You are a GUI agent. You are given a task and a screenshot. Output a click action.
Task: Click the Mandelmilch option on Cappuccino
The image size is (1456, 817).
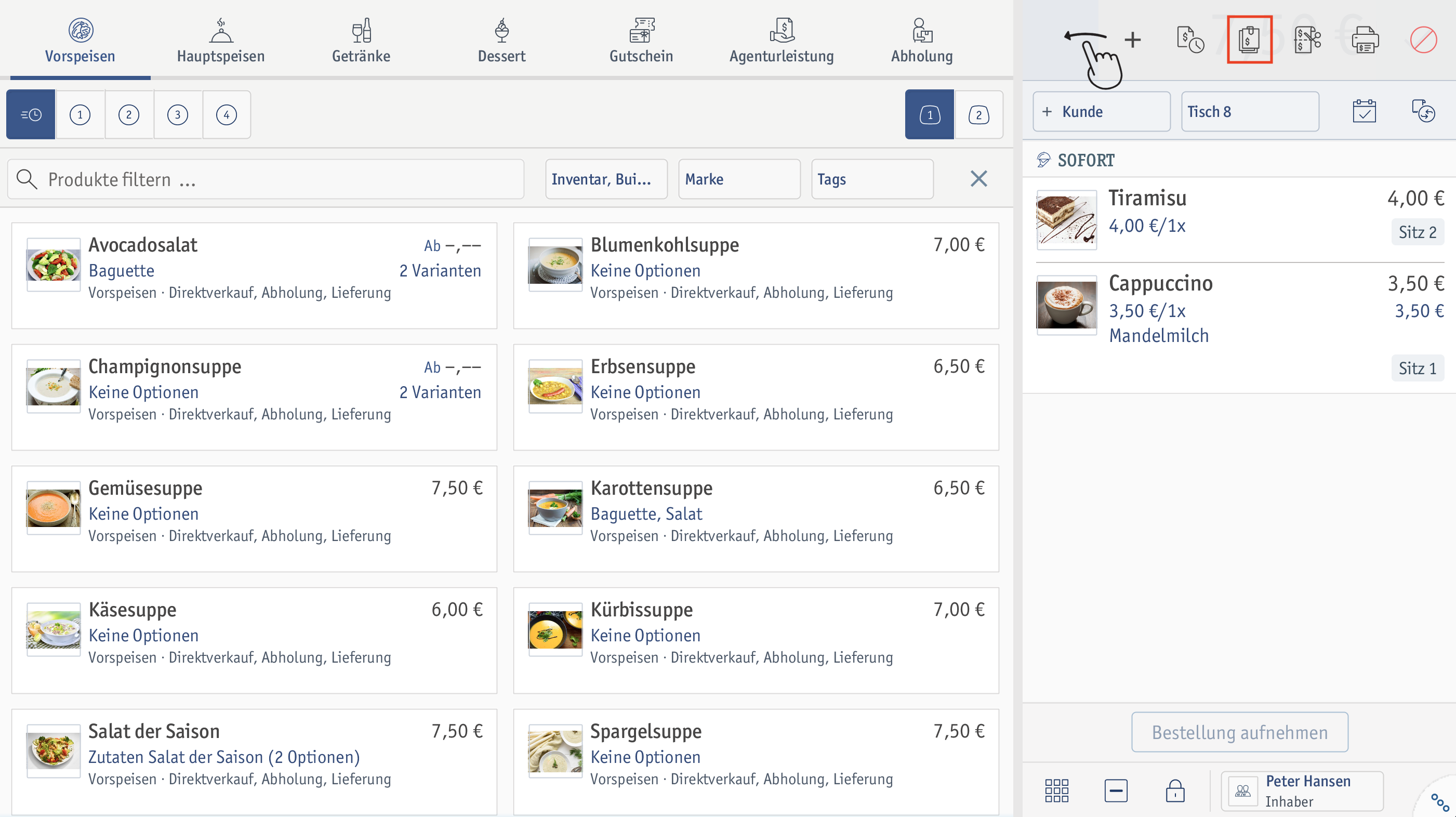[1159, 336]
